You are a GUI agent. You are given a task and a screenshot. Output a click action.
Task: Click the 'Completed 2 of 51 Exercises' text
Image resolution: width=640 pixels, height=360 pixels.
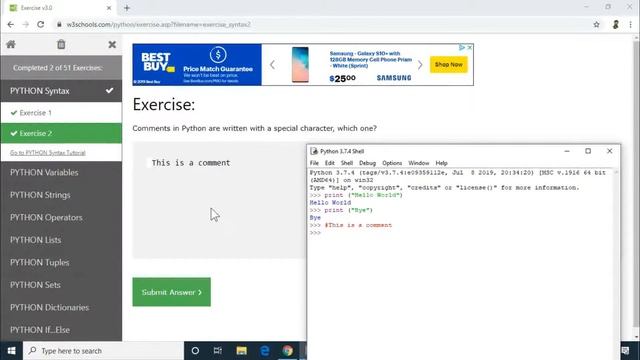58,68
